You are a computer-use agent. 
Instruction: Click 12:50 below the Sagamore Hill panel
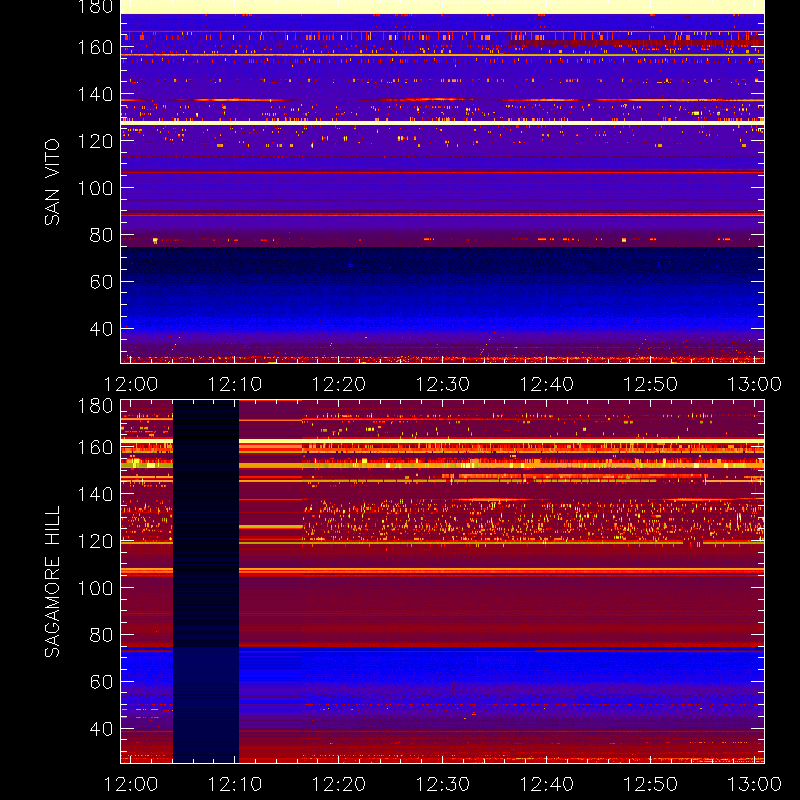click(651, 784)
